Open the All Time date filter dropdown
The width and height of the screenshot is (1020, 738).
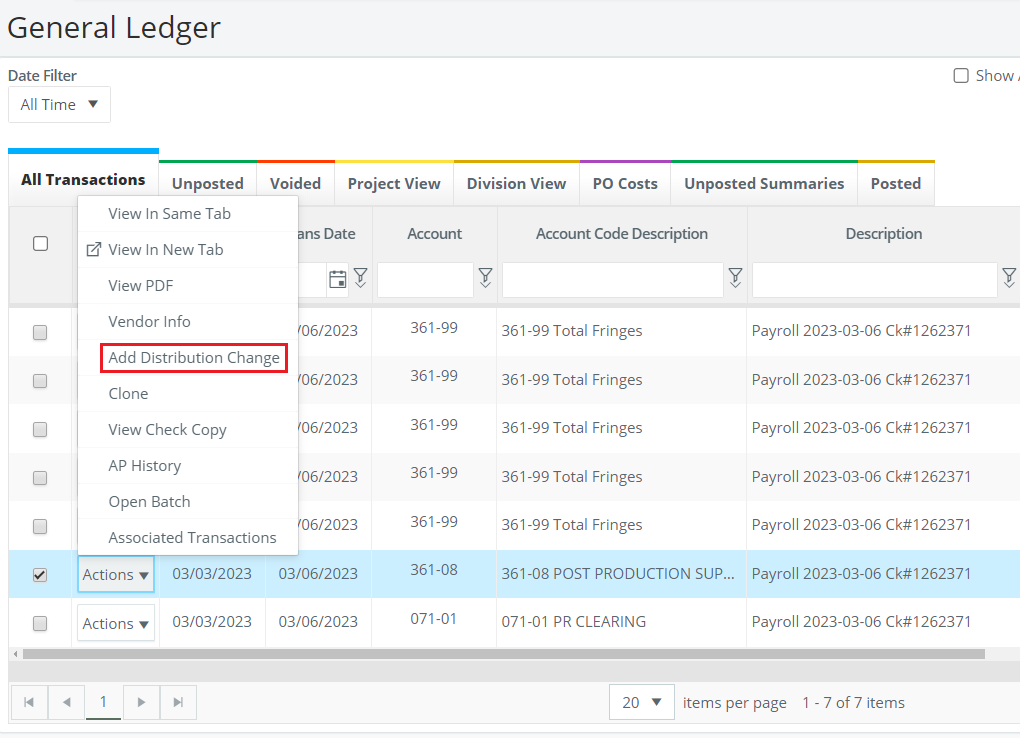59,105
